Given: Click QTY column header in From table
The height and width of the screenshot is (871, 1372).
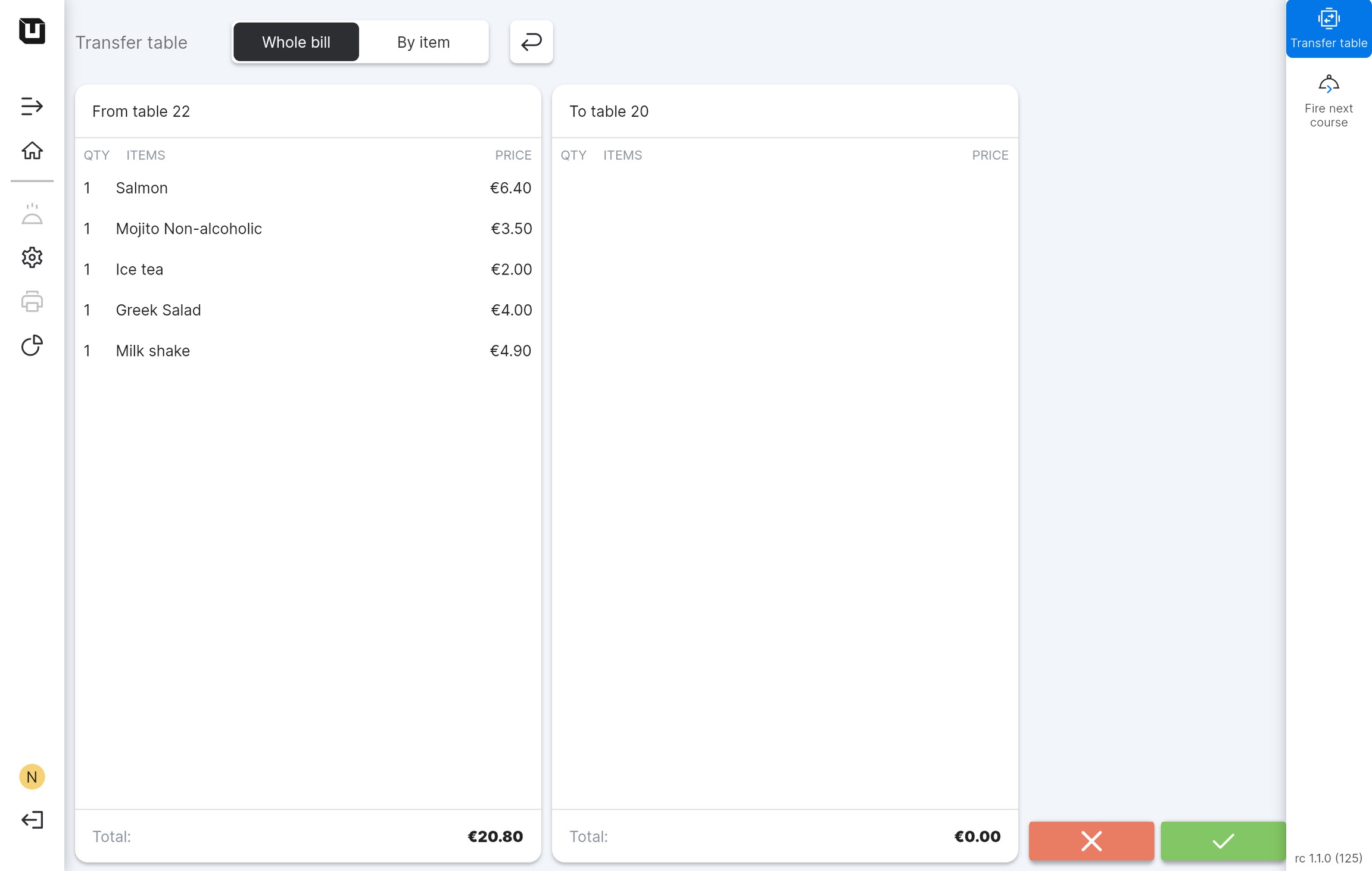Looking at the screenshot, I should 96,155.
